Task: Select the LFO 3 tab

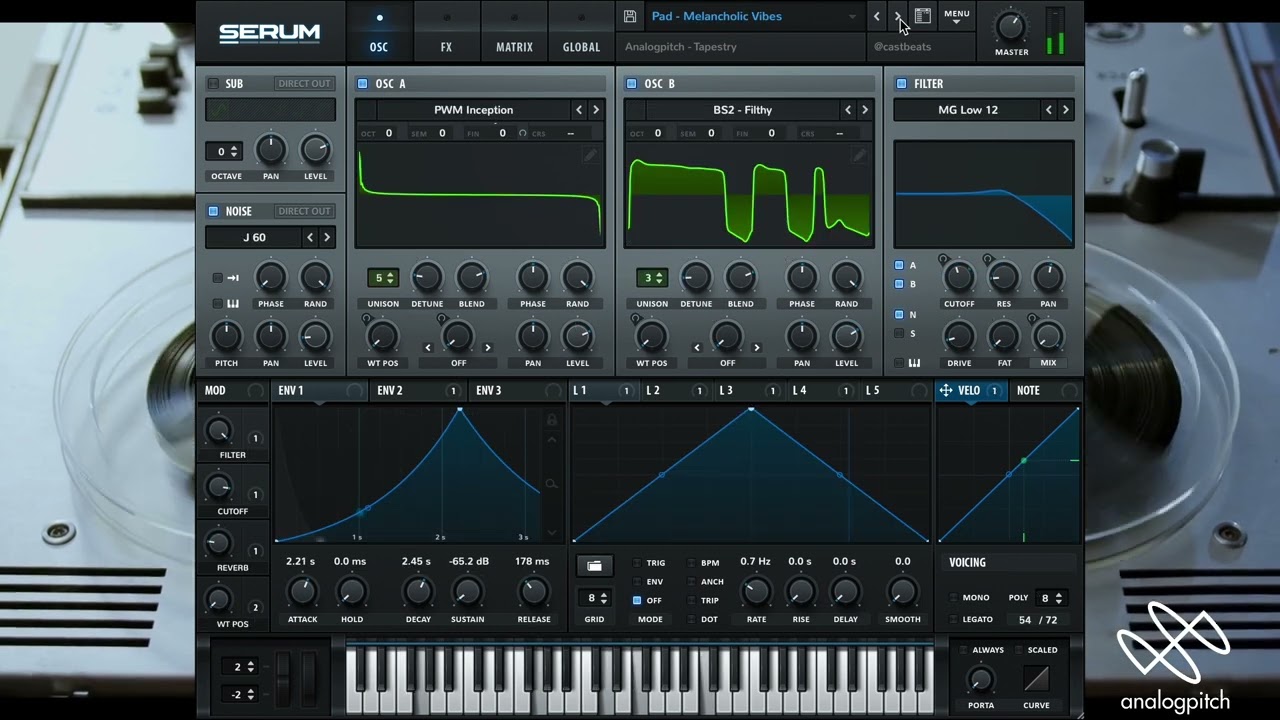Action: pyautogui.click(x=751, y=391)
